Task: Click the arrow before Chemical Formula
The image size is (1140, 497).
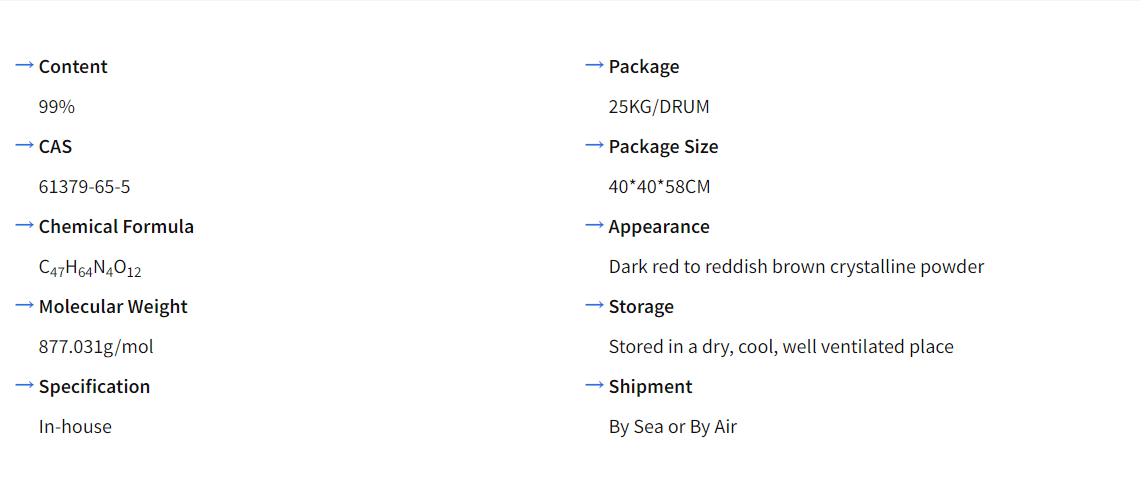Action: tap(25, 226)
